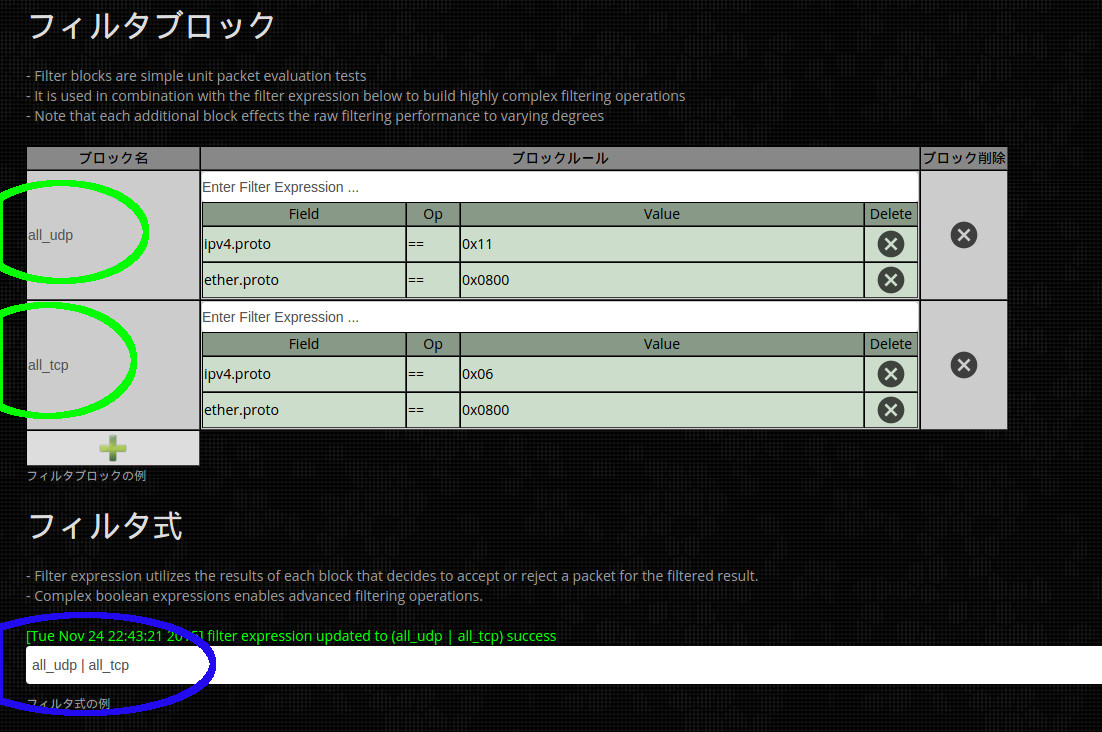1102x732 pixels.
Task: Click the filter expression input box
Action: click(x=560, y=665)
